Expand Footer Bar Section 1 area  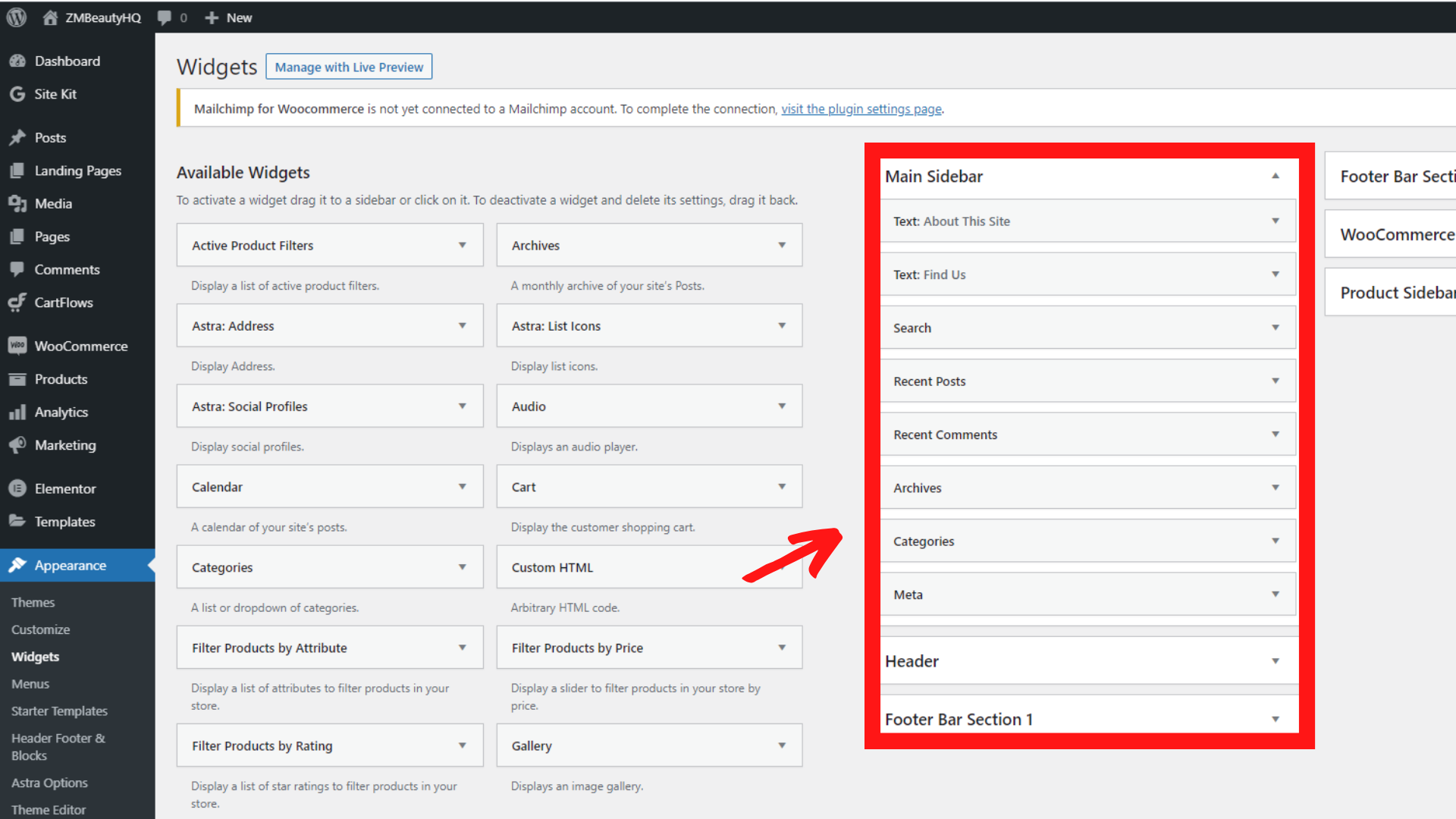[1276, 719]
